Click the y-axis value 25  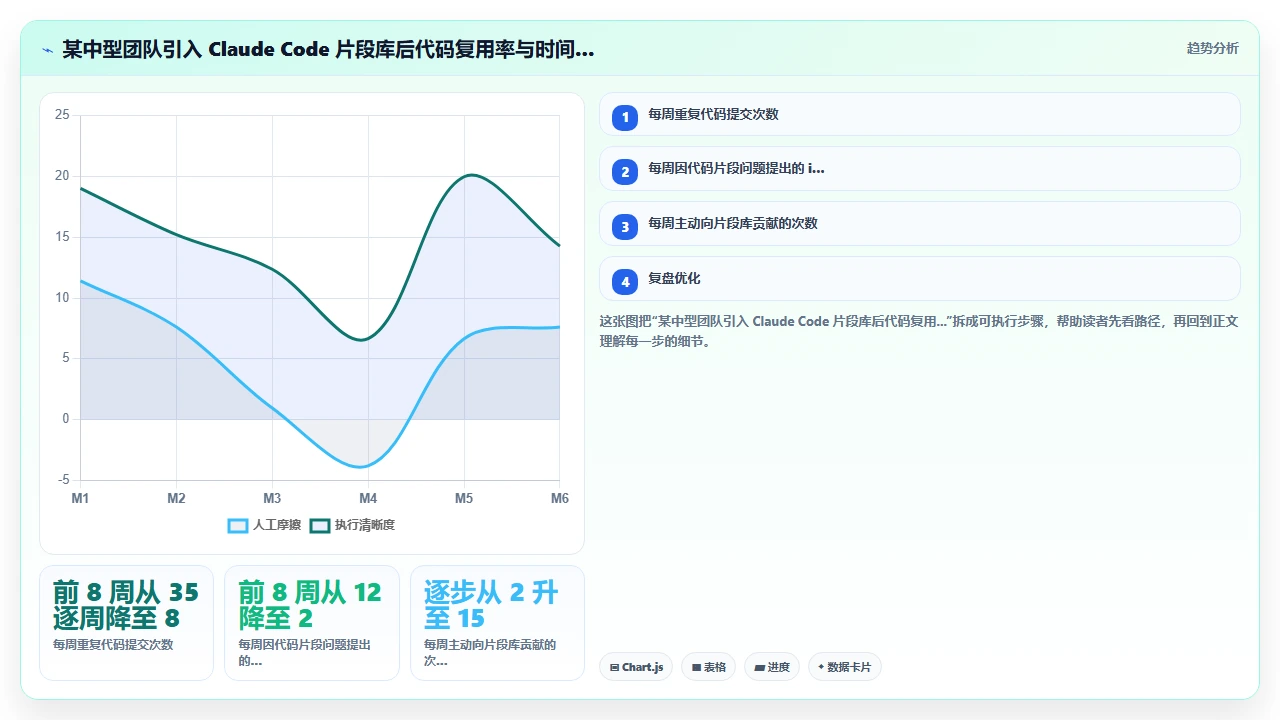pos(62,115)
